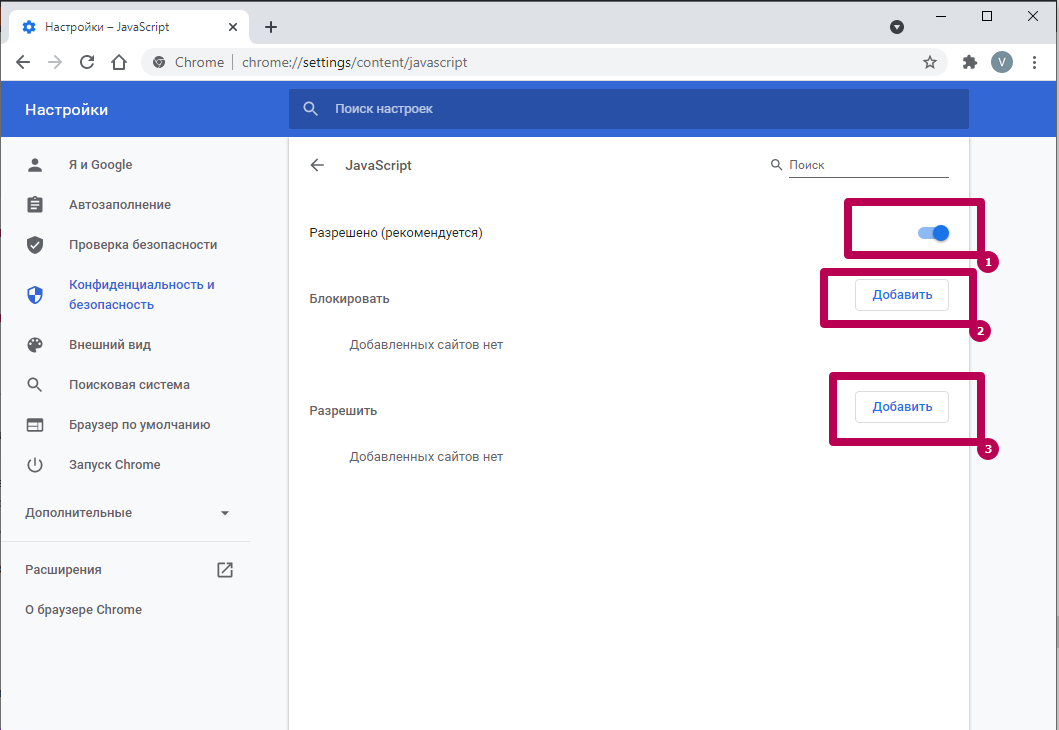Go to browser home page icon
The image size is (1059, 730).
coord(119,62)
